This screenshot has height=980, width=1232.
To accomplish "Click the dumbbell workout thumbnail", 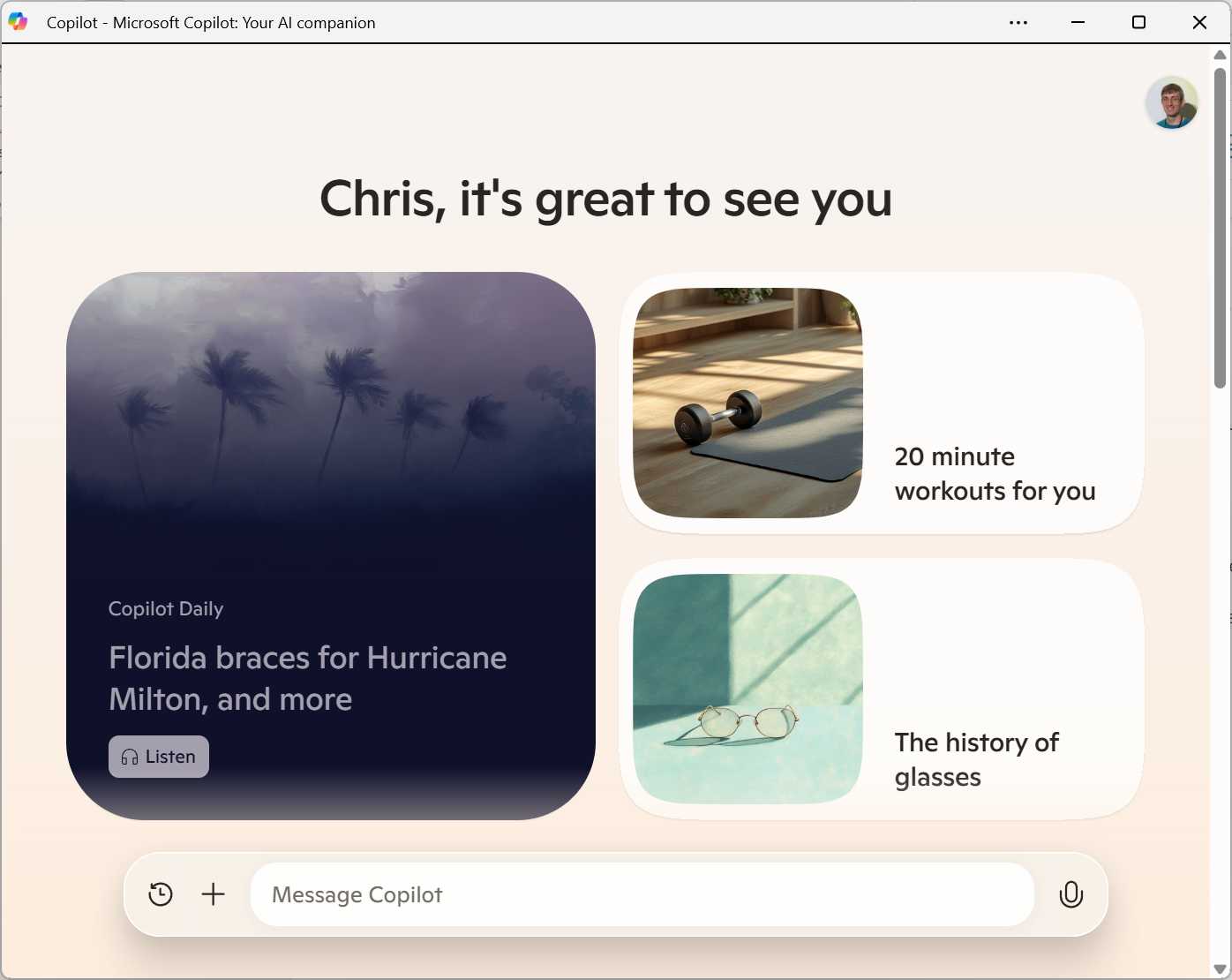I will pyautogui.click(x=747, y=403).
